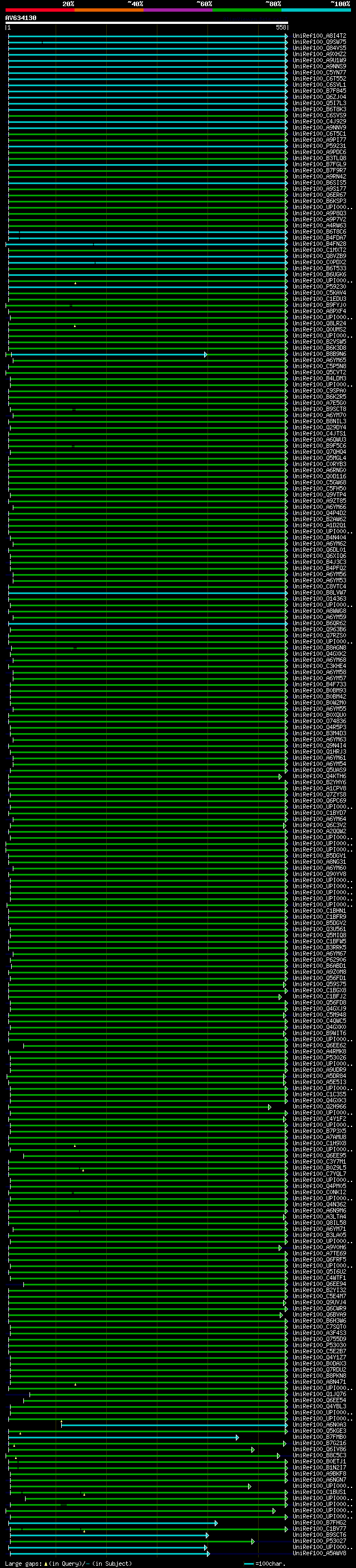The height and width of the screenshot is (1568, 356).
Task: Select hit label UniRef100_B4N404
Action: click(x=319, y=537)
